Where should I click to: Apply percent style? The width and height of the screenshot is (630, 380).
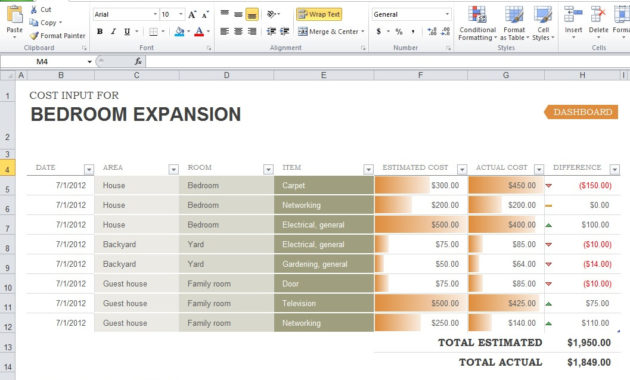(399, 31)
